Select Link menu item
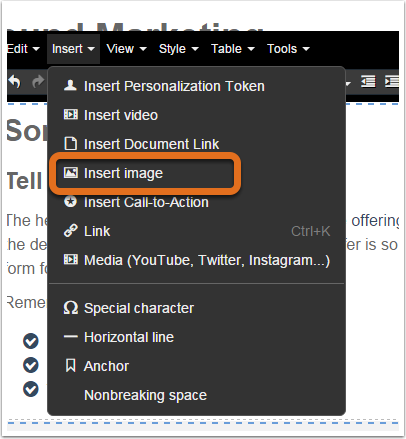Screen dimensions: 406x439 tap(197, 231)
